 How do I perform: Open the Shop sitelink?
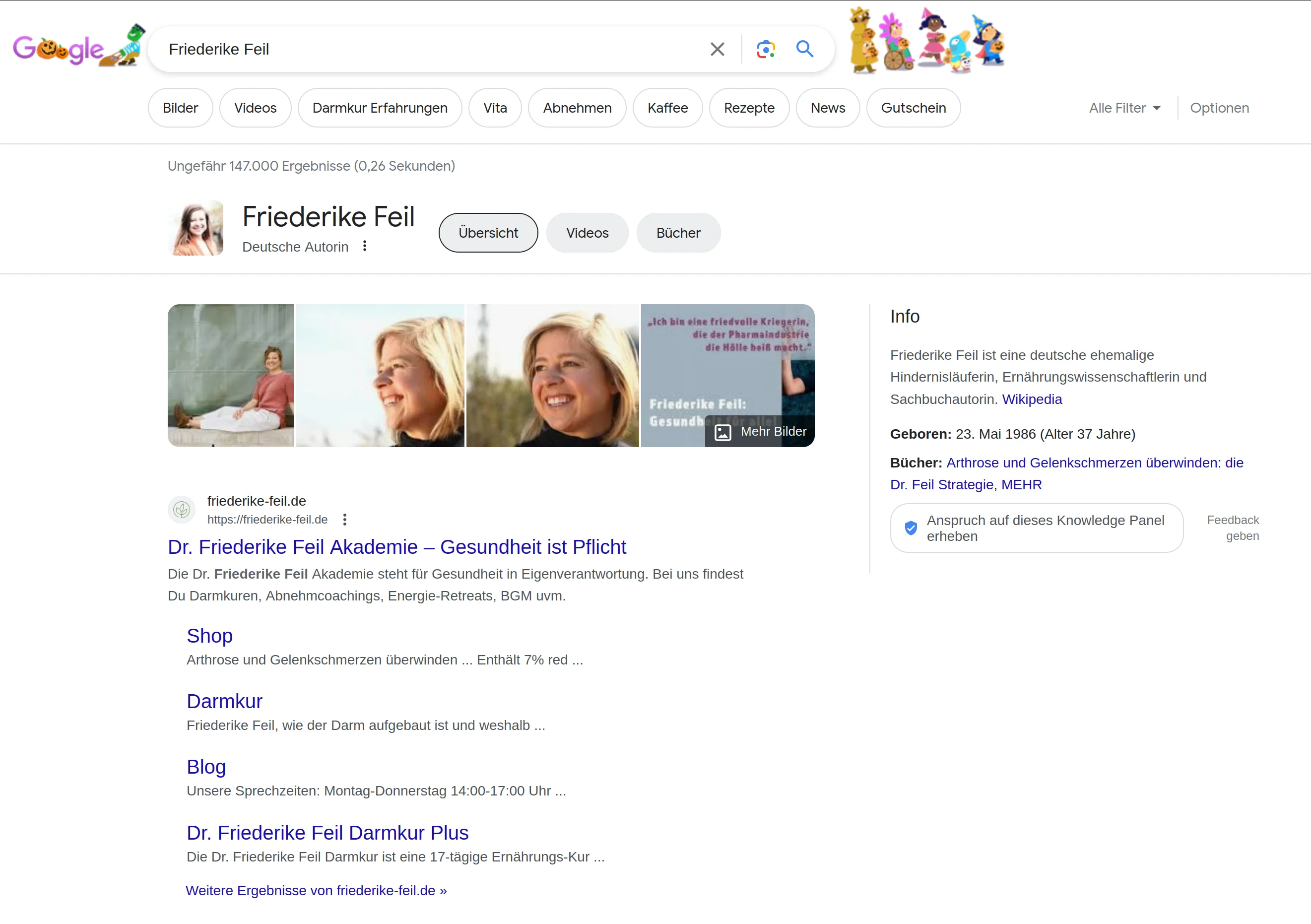(x=209, y=636)
